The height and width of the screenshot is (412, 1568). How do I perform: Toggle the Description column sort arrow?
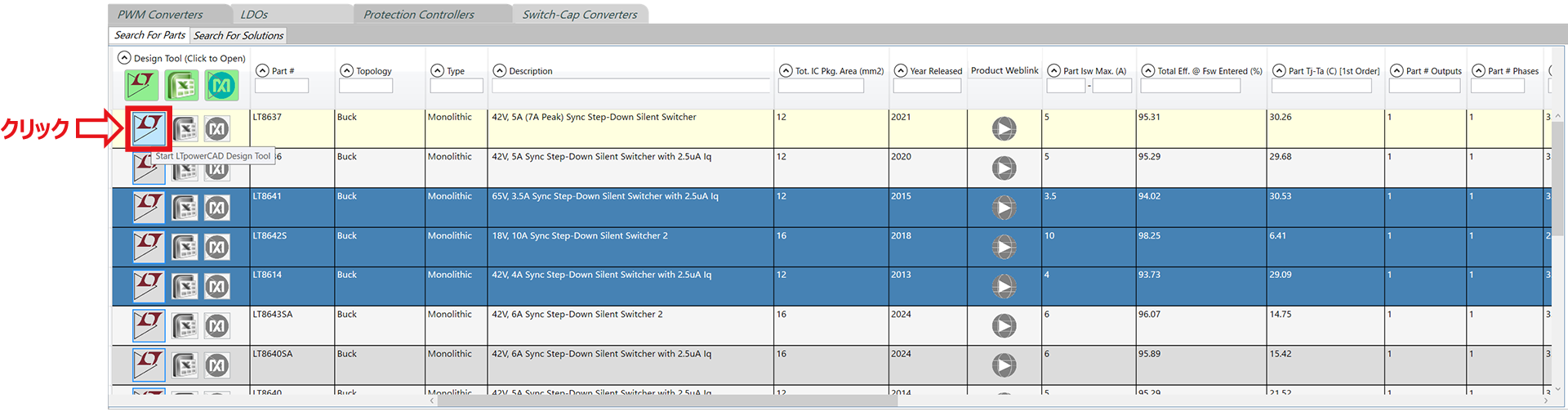pos(500,71)
